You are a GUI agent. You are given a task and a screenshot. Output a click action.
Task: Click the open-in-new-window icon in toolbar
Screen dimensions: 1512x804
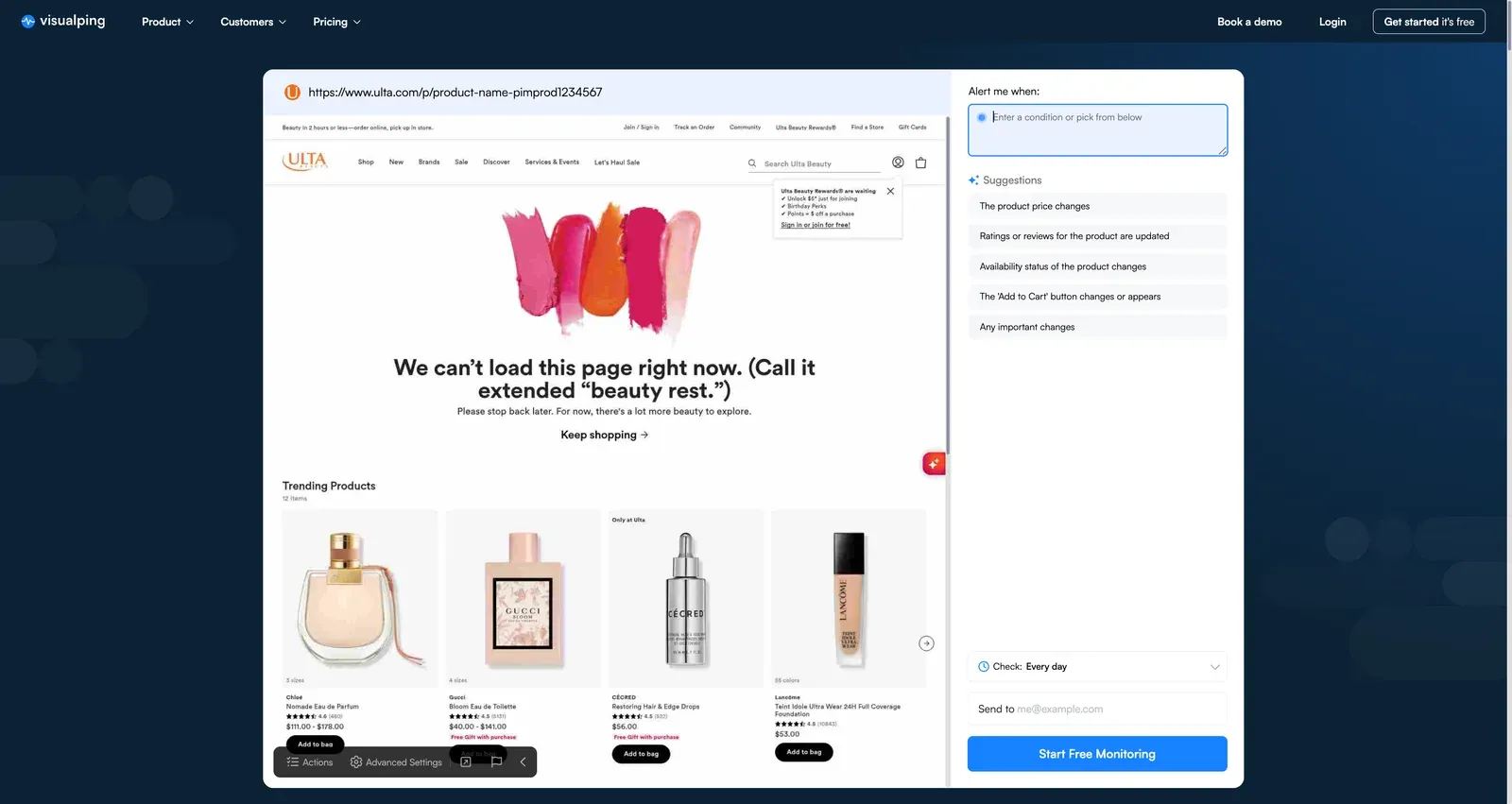(466, 762)
